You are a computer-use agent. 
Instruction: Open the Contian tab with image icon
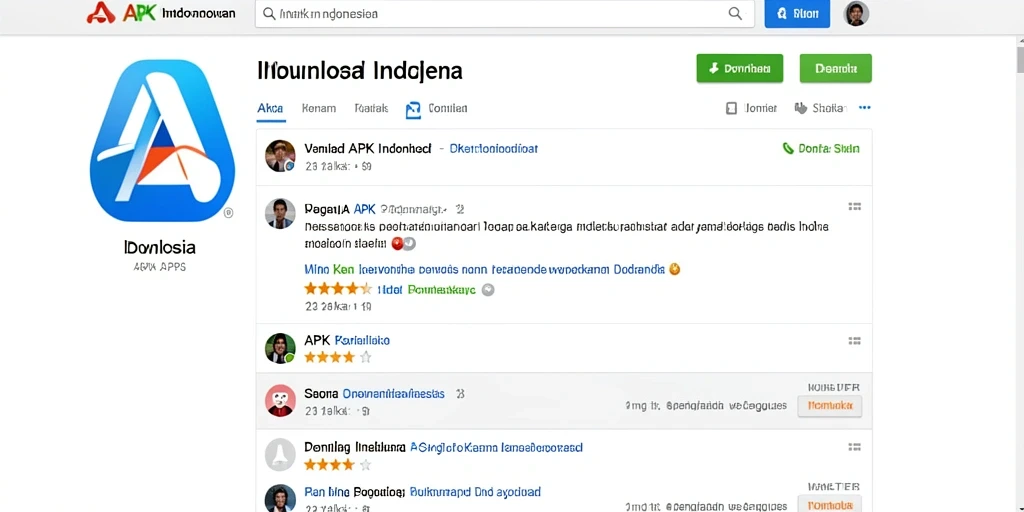pos(436,109)
